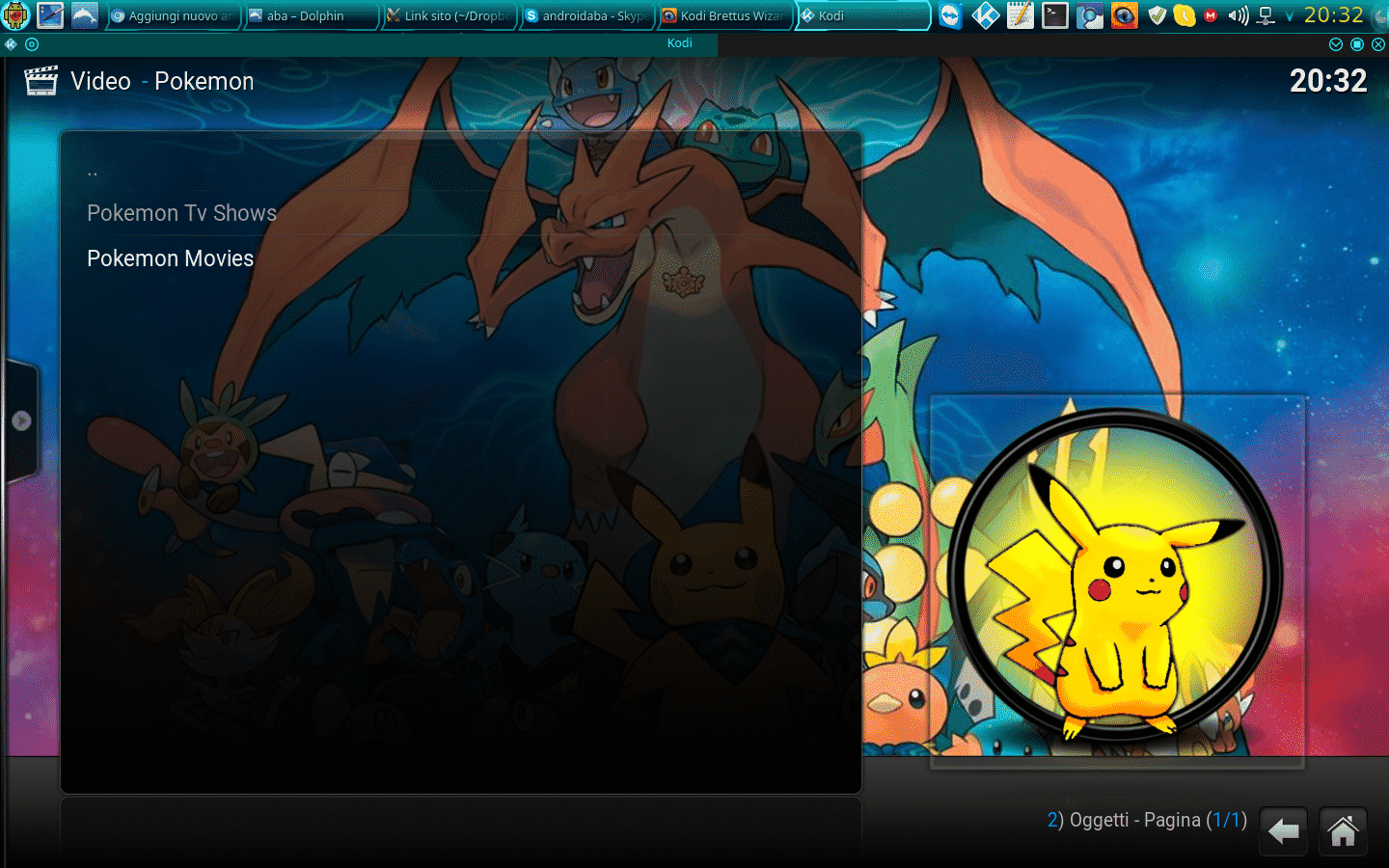The height and width of the screenshot is (868, 1389).
Task: Click the shield security tray icon
Action: (x=1157, y=15)
